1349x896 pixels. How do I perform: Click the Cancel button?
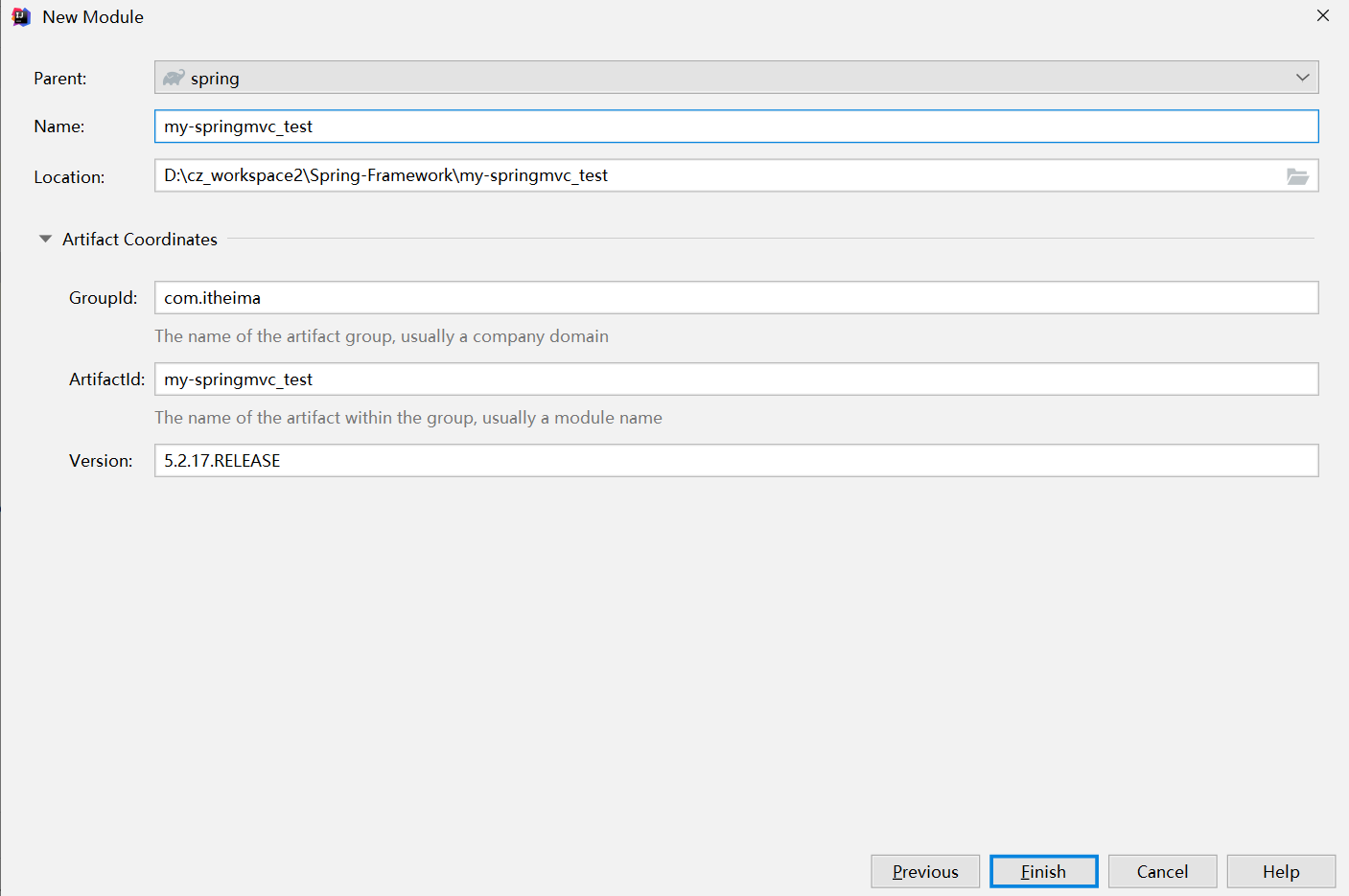pyautogui.click(x=1162, y=871)
